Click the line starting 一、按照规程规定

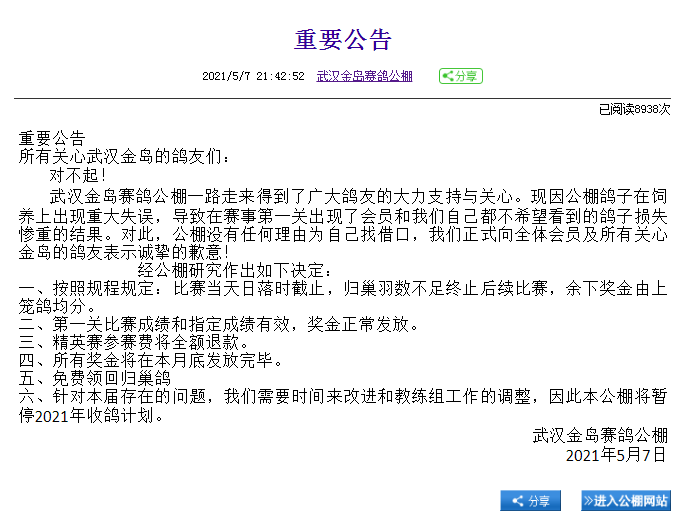pyautogui.click(x=343, y=288)
